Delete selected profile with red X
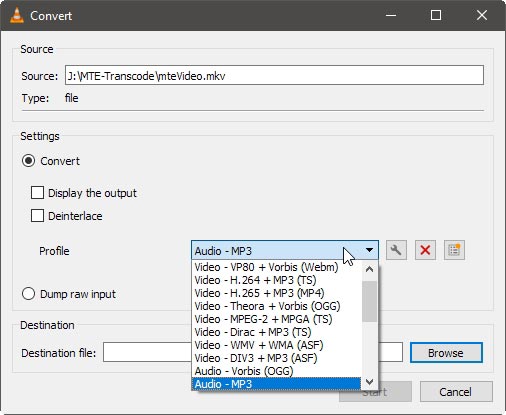506x415 pixels. click(x=425, y=250)
